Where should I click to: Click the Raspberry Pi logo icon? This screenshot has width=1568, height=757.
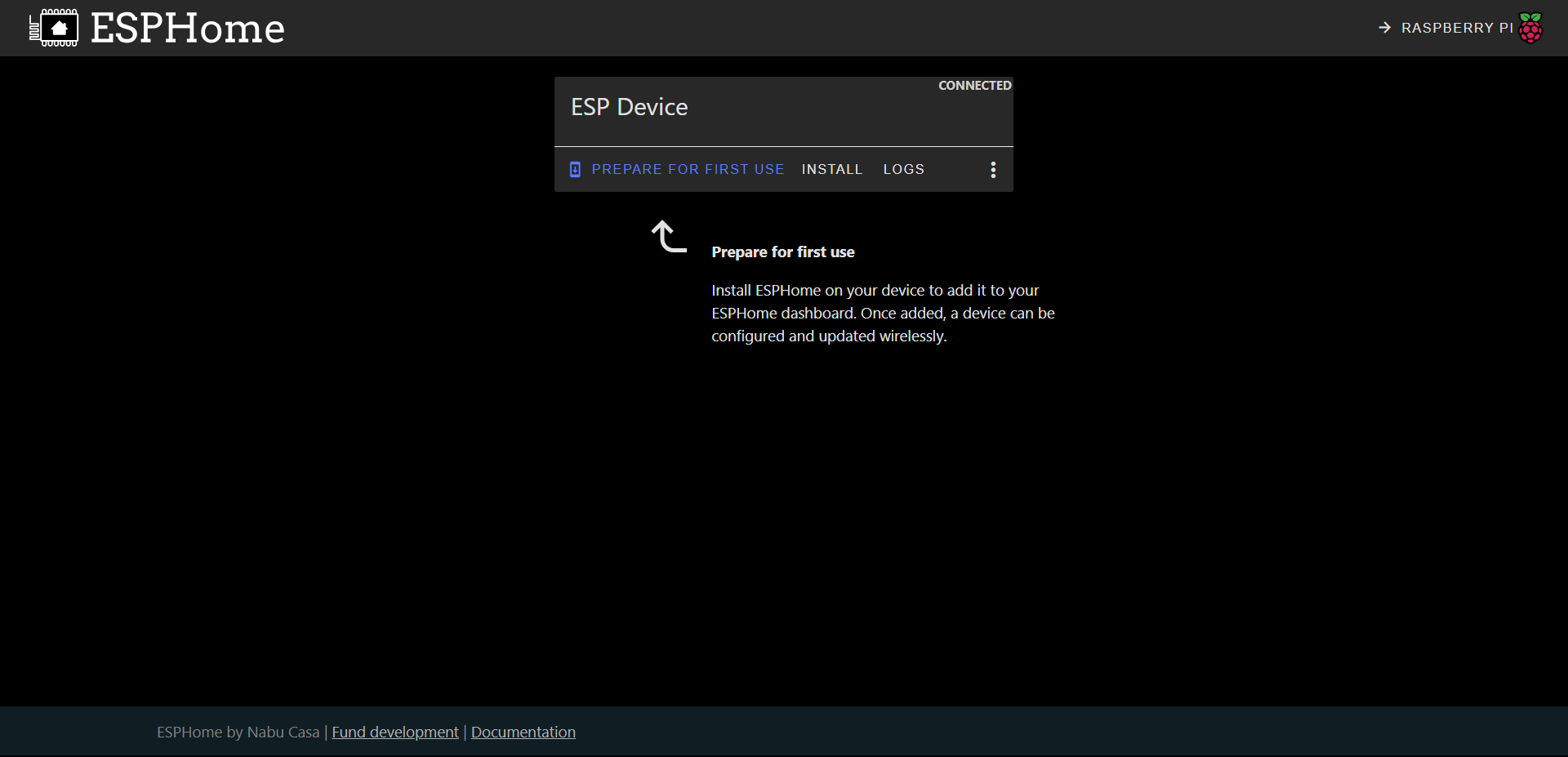(x=1530, y=28)
